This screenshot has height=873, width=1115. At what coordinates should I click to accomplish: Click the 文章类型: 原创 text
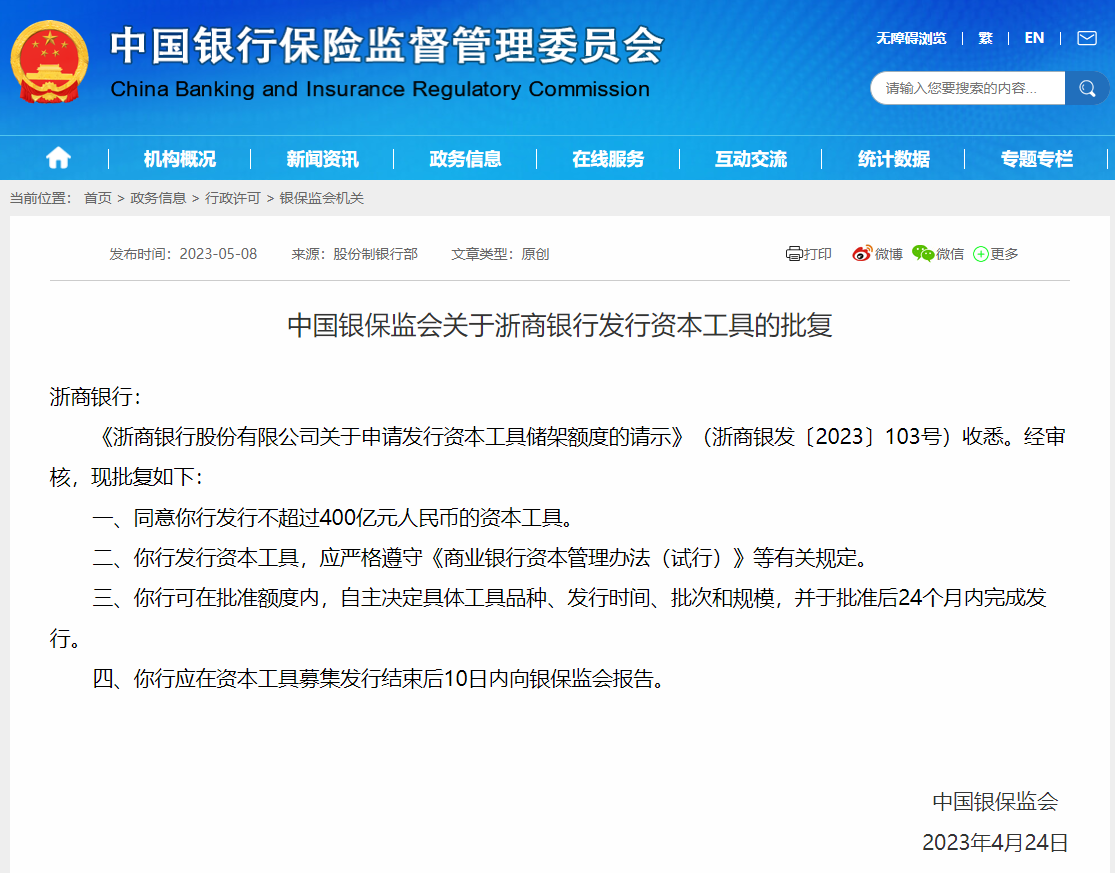[500, 254]
